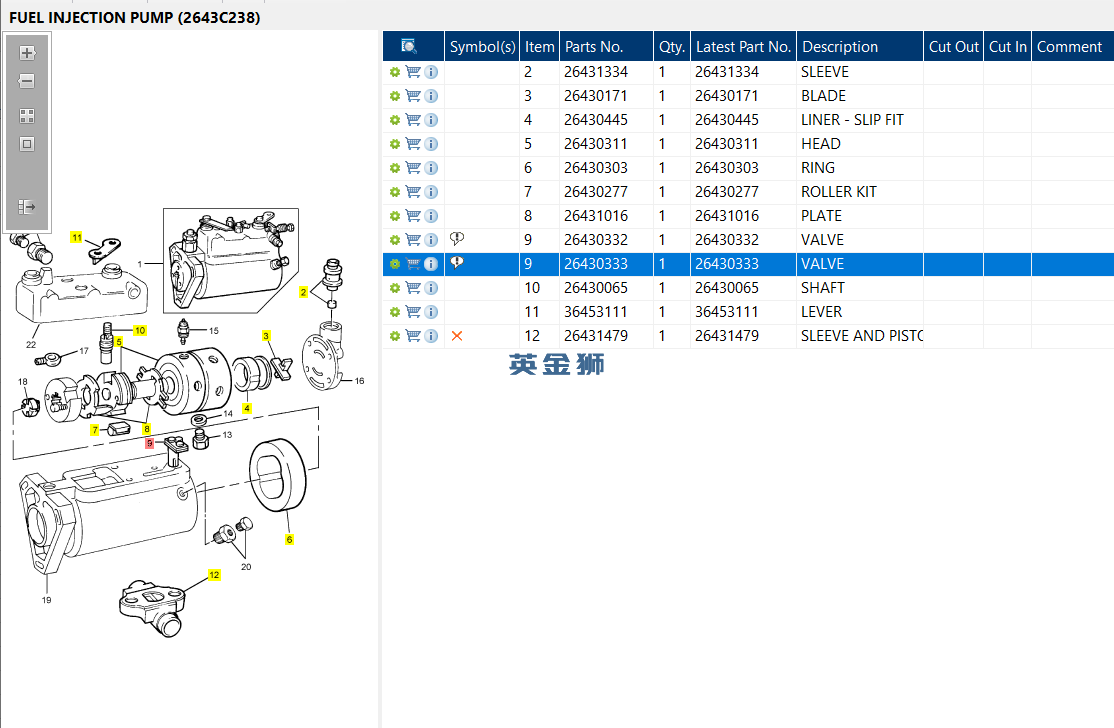The width and height of the screenshot is (1114, 728).
Task: Open note symbol on valve 26430332
Action: [x=457, y=239]
